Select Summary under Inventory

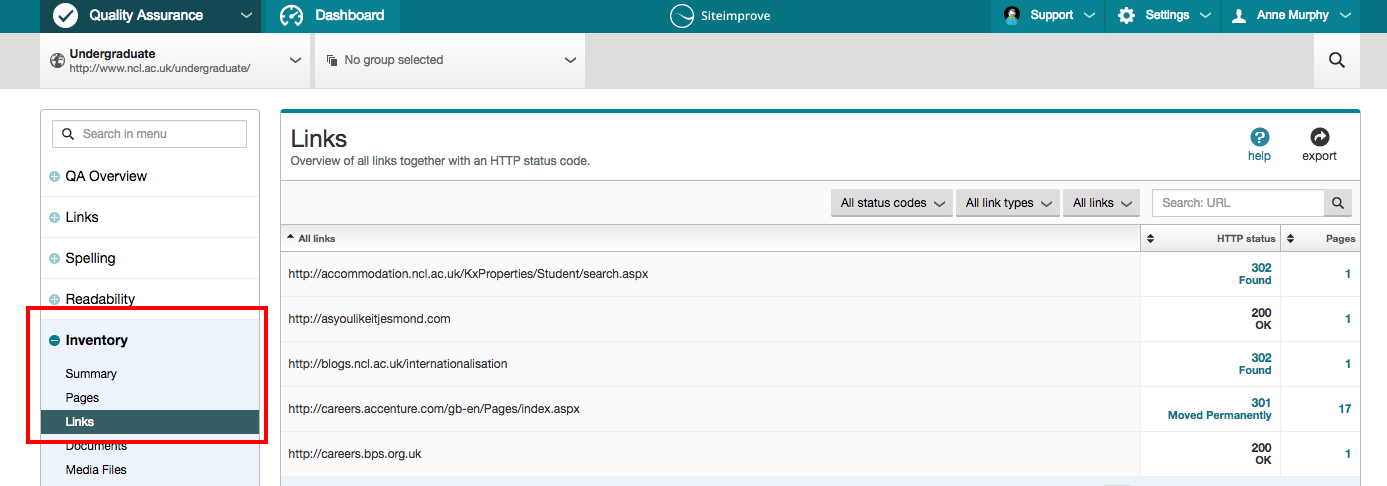(x=91, y=374)
